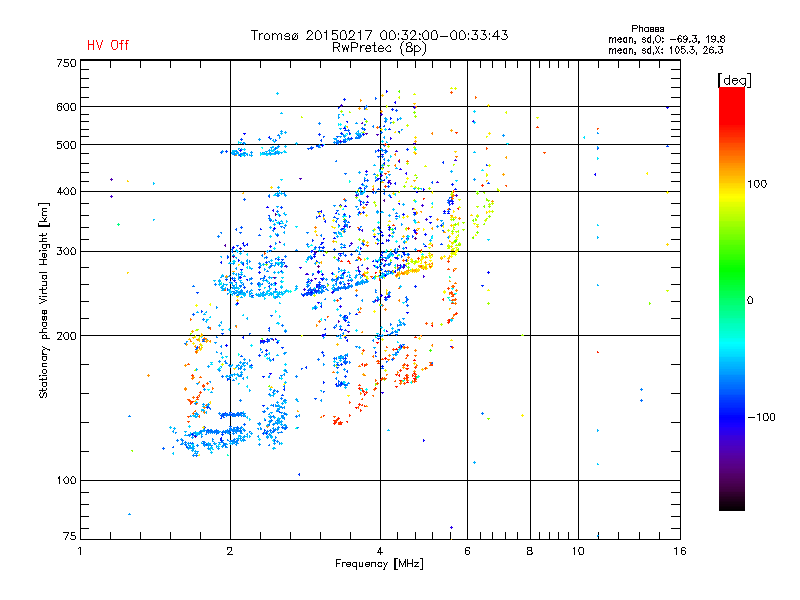Click the colorbar '0' tick label

tap(750, 301)
